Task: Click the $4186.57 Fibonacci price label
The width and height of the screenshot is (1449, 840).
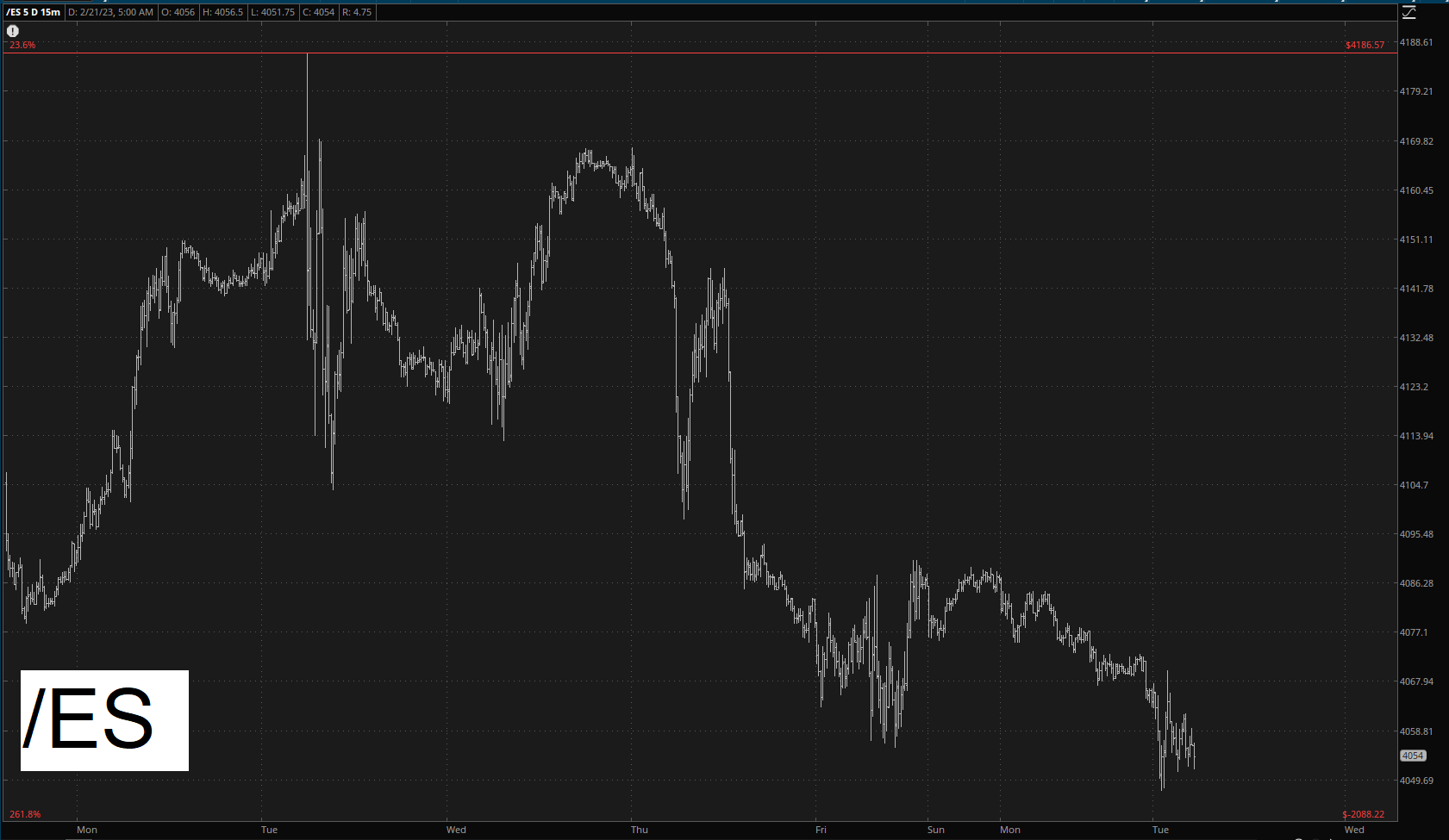Action: click(x=1365, y=45)
